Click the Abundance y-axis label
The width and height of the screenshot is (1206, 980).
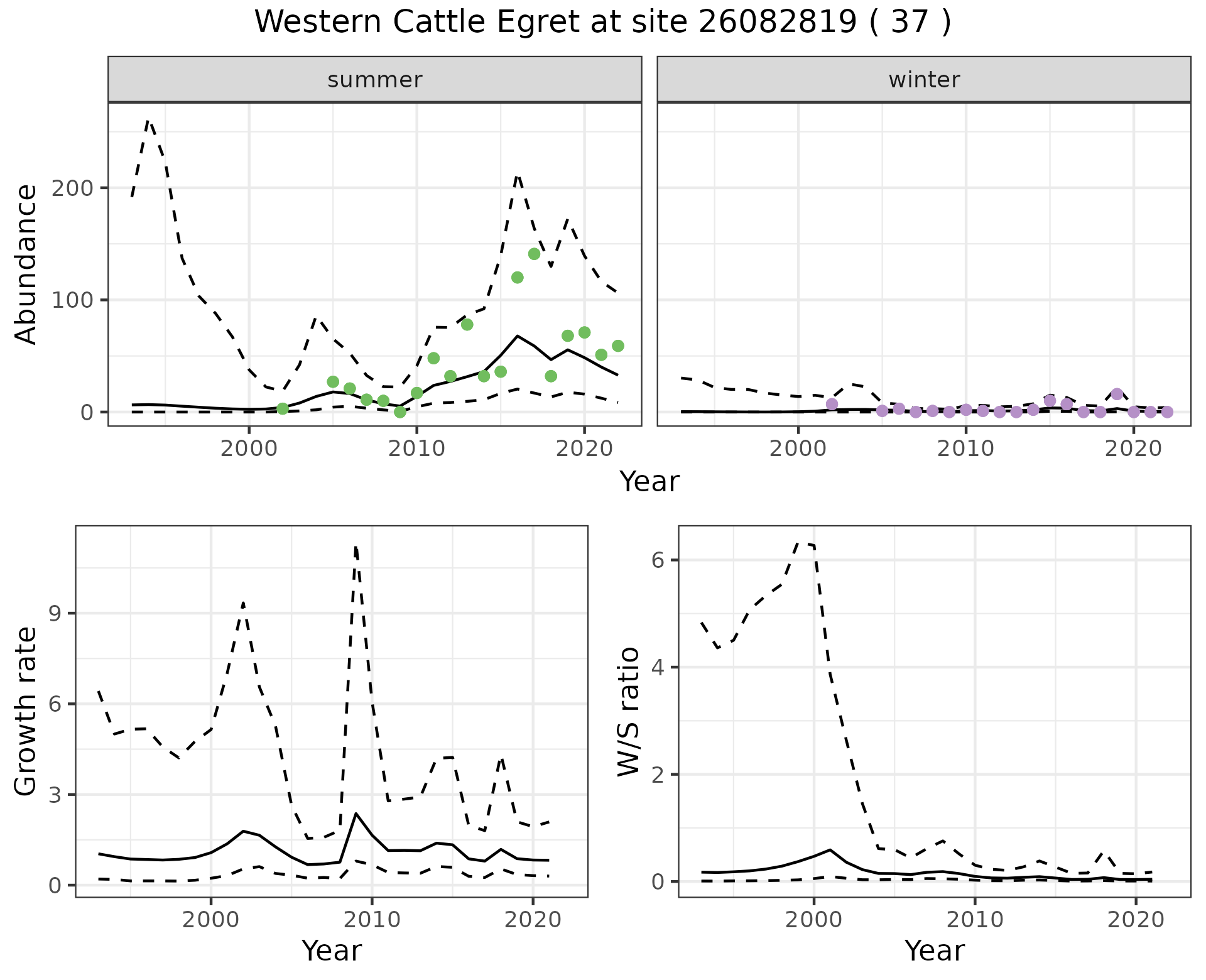coord(26,264)
